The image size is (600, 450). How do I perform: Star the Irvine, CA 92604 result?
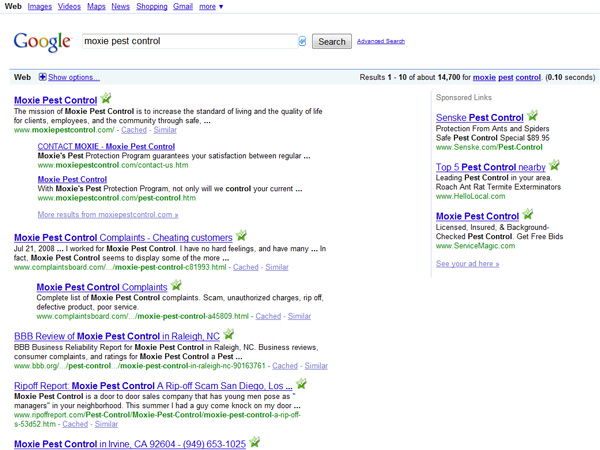pyautogui.click(x=254, y=442)
